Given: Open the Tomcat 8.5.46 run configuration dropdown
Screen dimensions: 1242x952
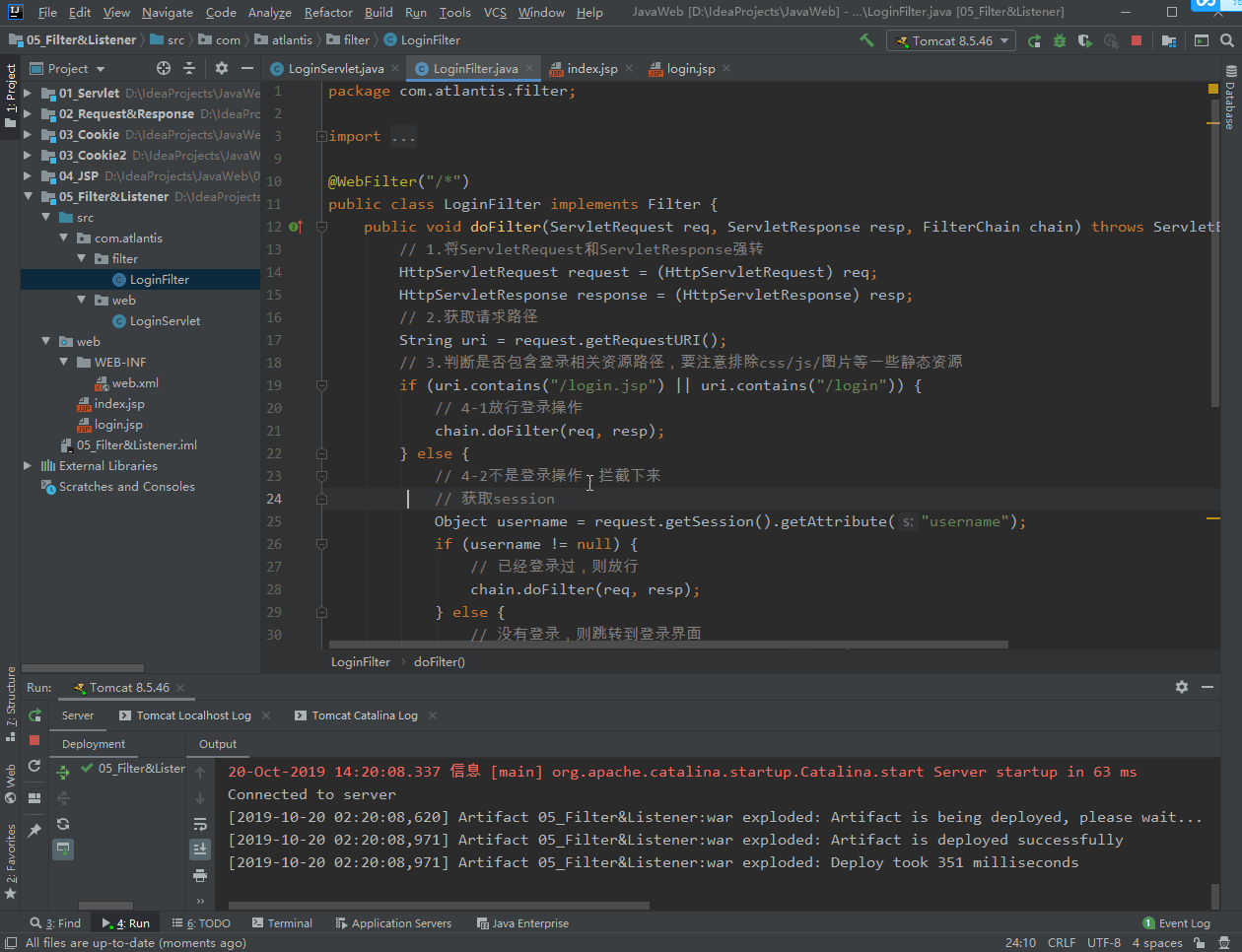Looking at the screenshot, I should (x=951, y=40).
